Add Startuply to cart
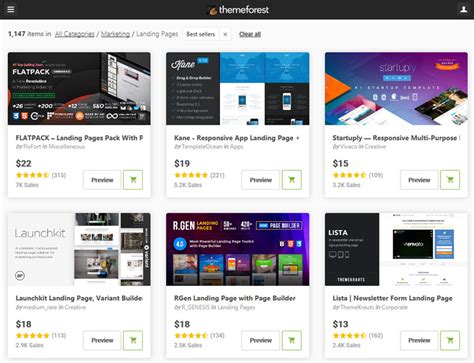The image size is (474, 363). tap(450, 180)
